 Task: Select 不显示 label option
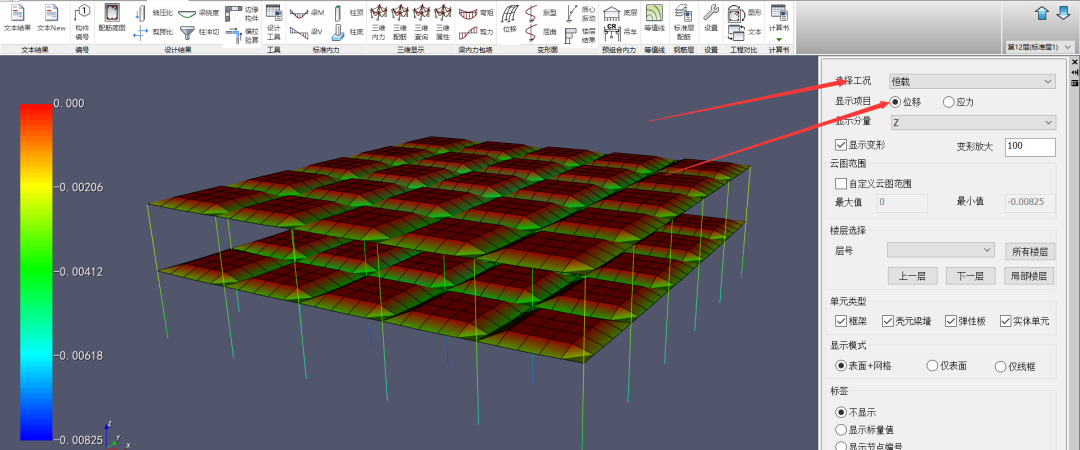840,412
